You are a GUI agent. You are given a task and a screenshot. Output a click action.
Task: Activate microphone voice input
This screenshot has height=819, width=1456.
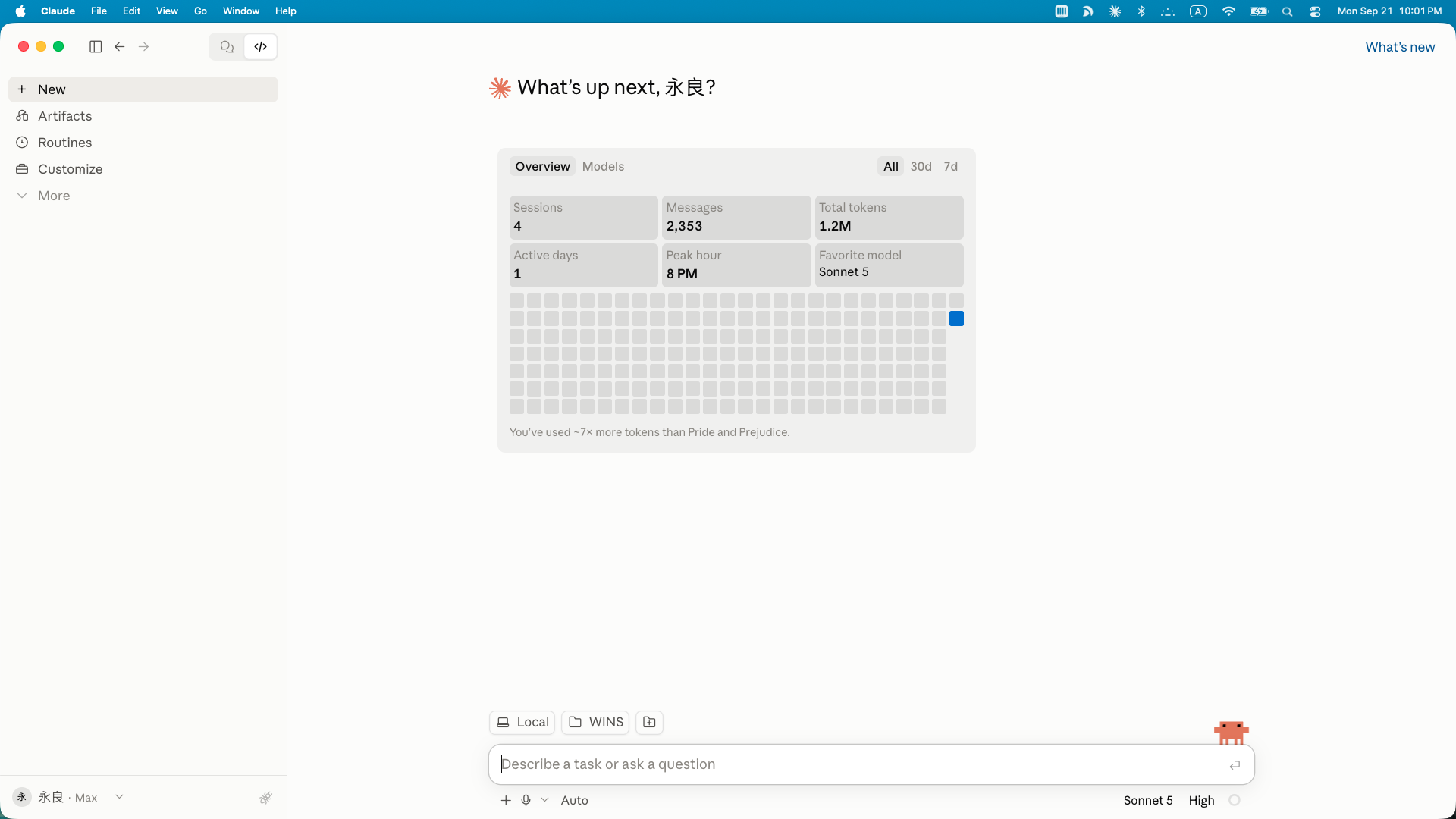[x=526, y=800]
